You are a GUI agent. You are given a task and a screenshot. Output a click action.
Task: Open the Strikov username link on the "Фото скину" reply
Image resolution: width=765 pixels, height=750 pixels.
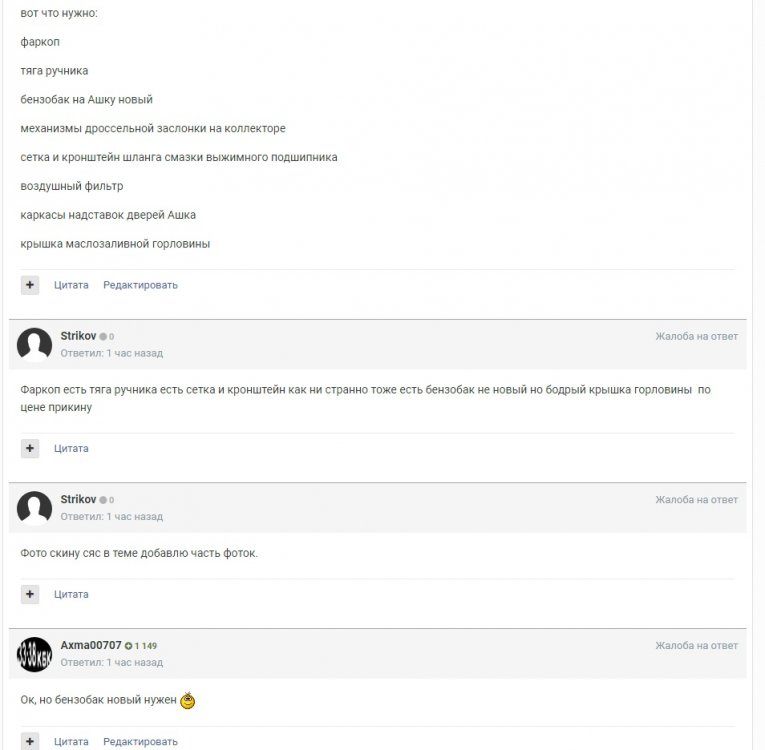point(78,499)
